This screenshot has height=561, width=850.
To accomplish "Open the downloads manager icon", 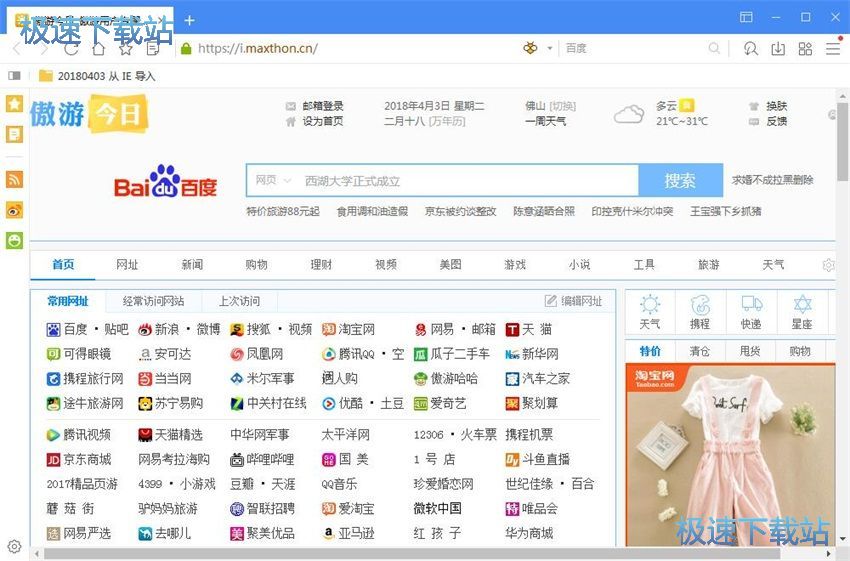I will click(x=778, y=49).
